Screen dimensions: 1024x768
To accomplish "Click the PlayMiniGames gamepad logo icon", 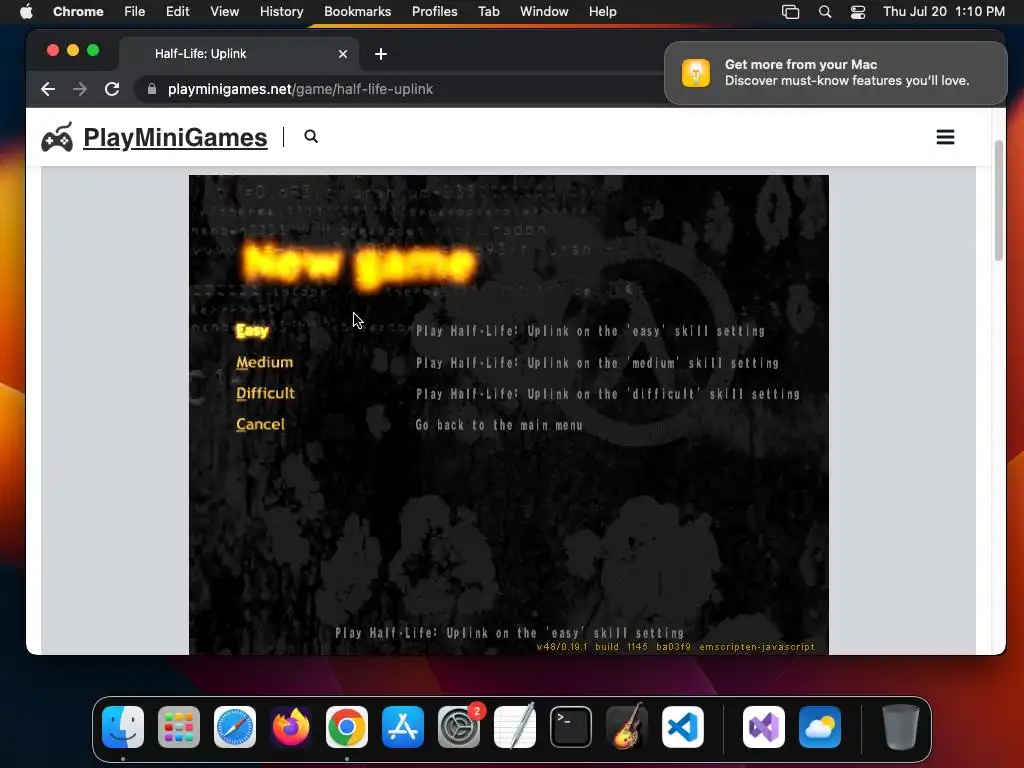I will coord(57,137).
